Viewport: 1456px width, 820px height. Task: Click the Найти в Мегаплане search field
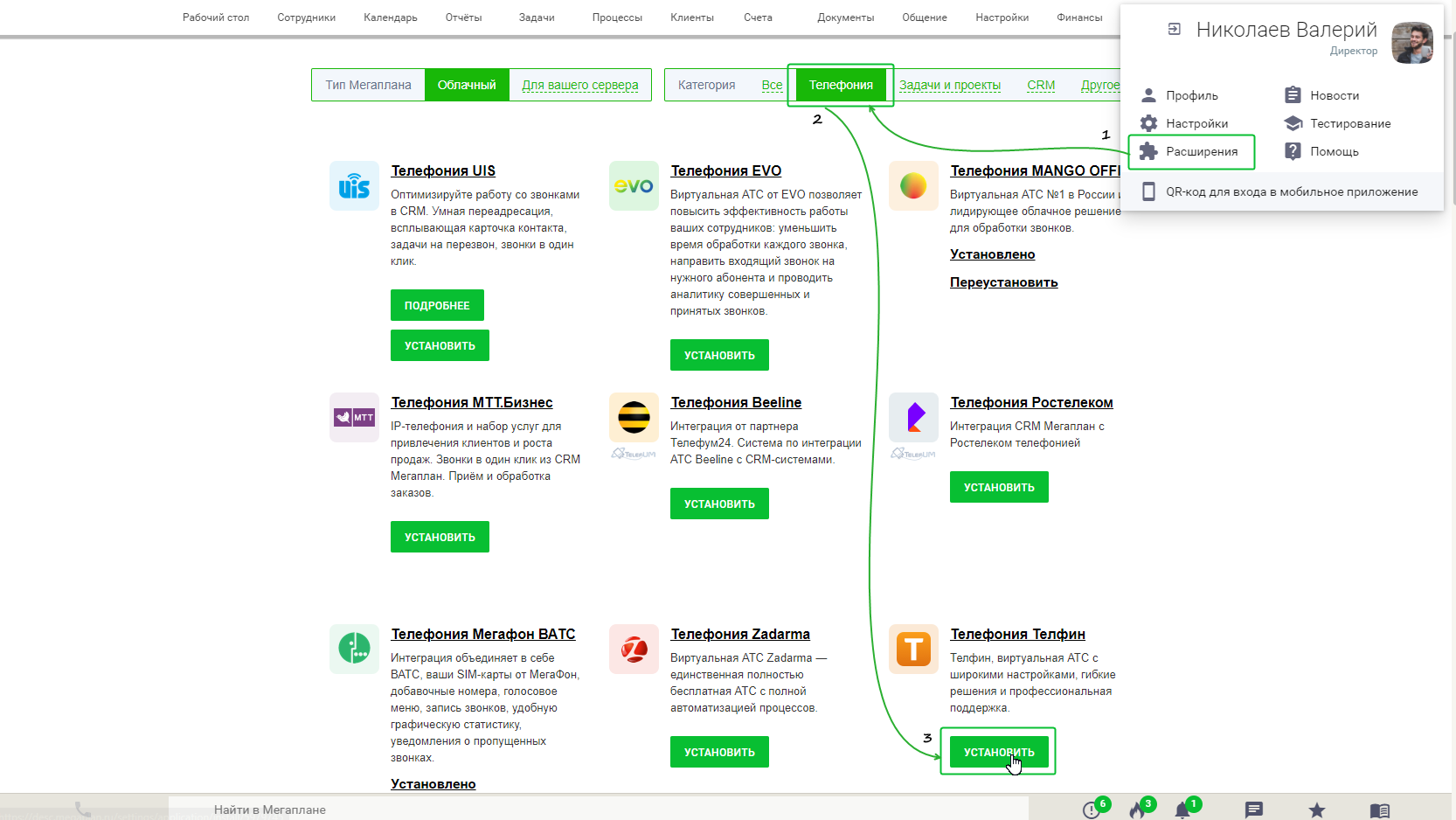pos(599,810)
